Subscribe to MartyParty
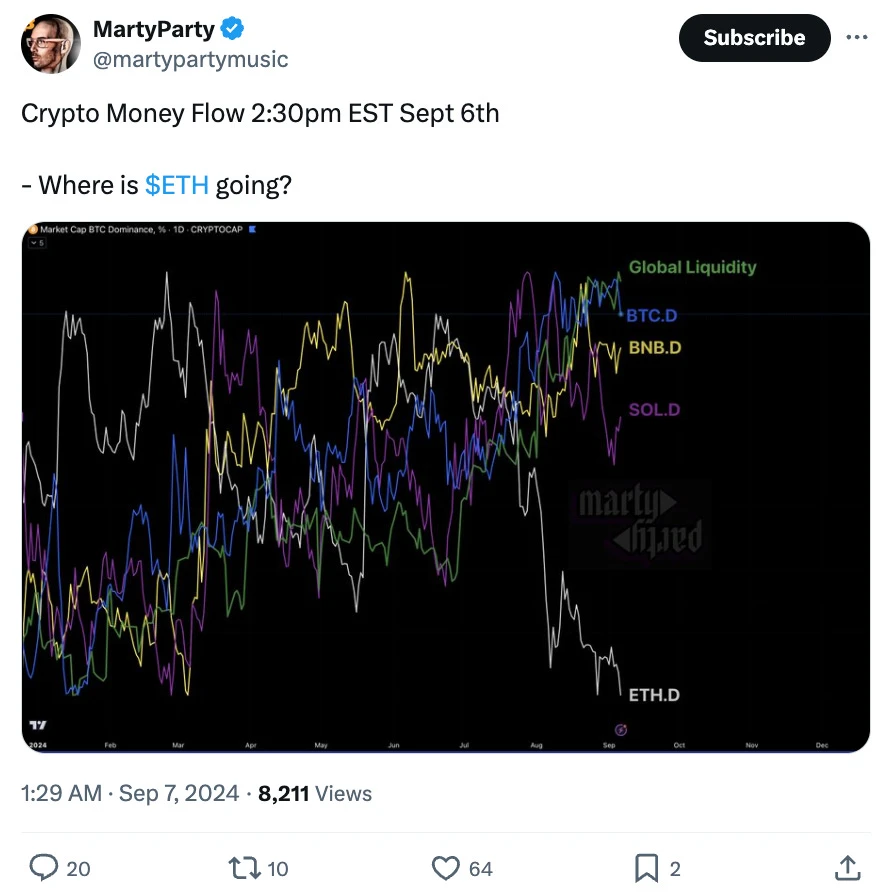Screen dimensions: 888x896 click(x=754, y=38)
